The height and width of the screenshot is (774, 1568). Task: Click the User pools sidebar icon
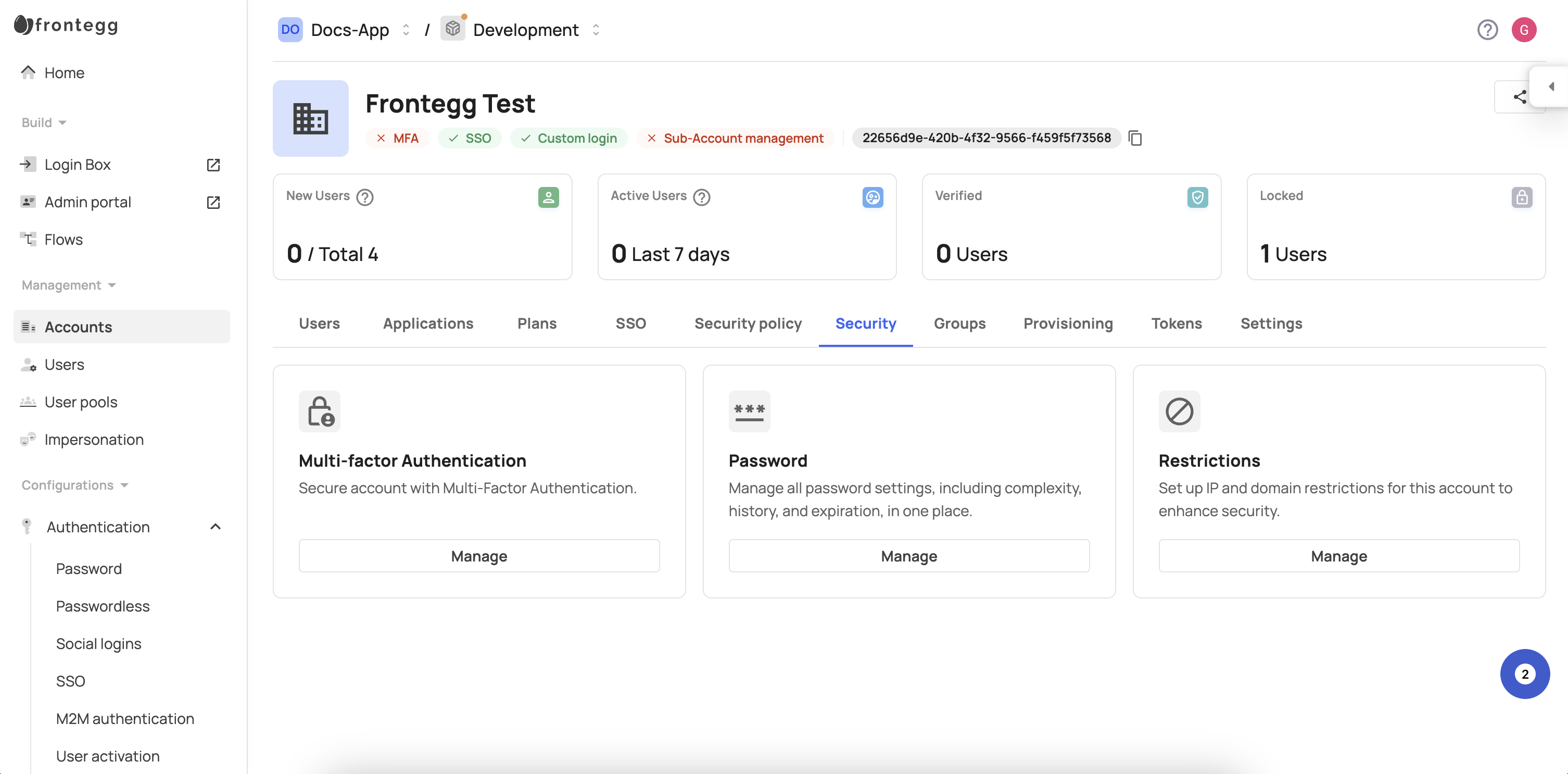point(28,402)
